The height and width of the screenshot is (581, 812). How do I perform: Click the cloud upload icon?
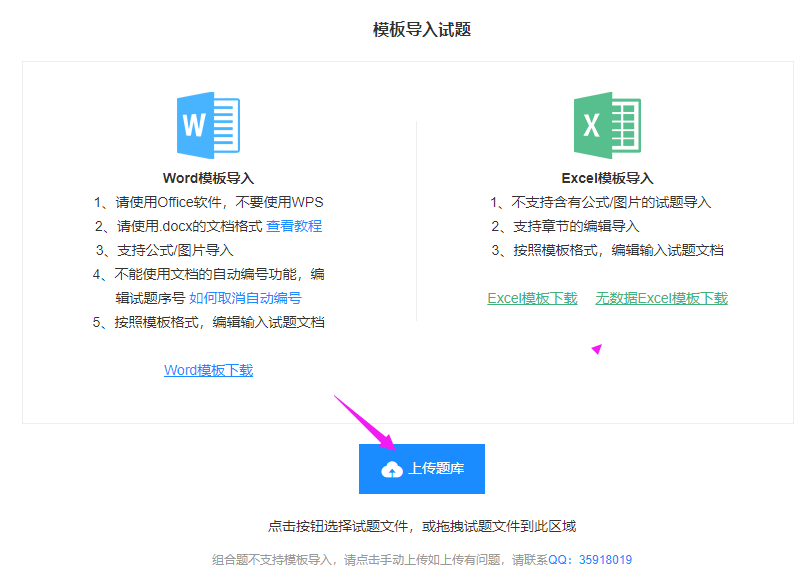click(x=392, y=469)
